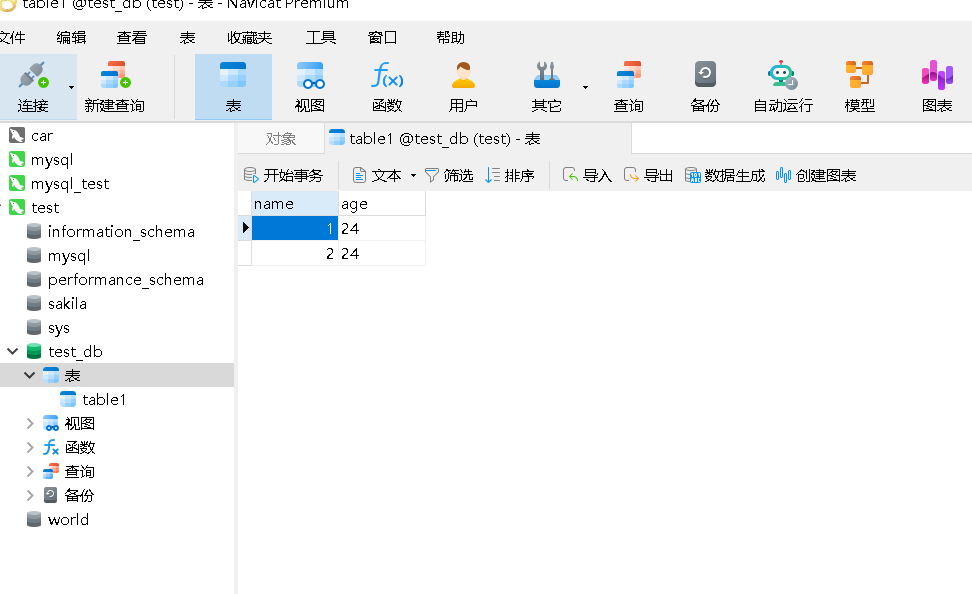The image size is (972, 594).
Task: Select the Table (表) toolbar icon
Action: 233,87
